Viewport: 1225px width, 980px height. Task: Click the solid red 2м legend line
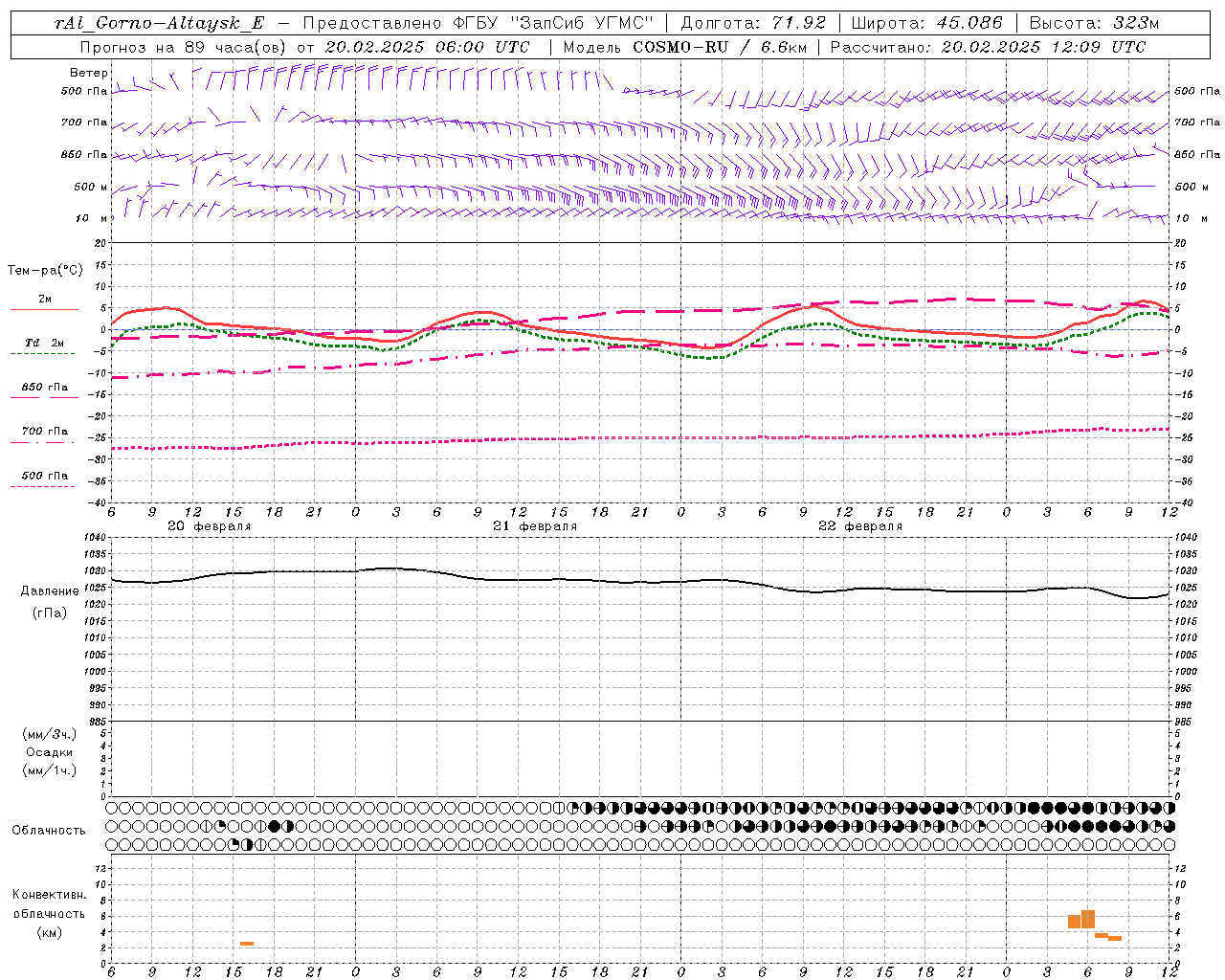pos(44,309)
